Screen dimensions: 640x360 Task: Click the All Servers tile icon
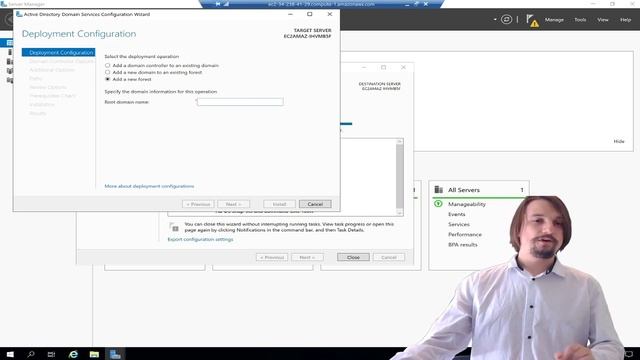(x=439, y=189)
